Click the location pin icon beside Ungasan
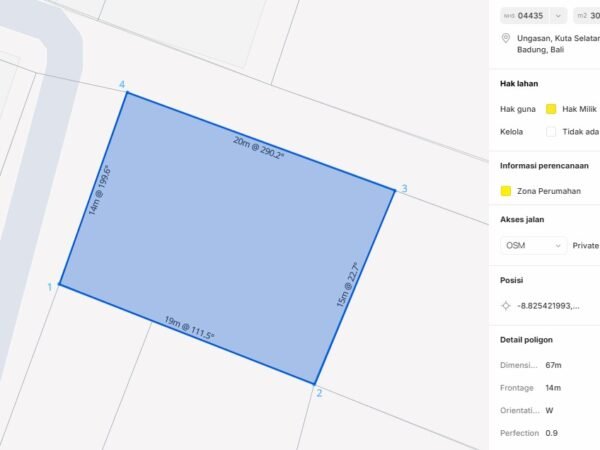Viewport: 600px width, 450px height. click(x=506, y=38)
